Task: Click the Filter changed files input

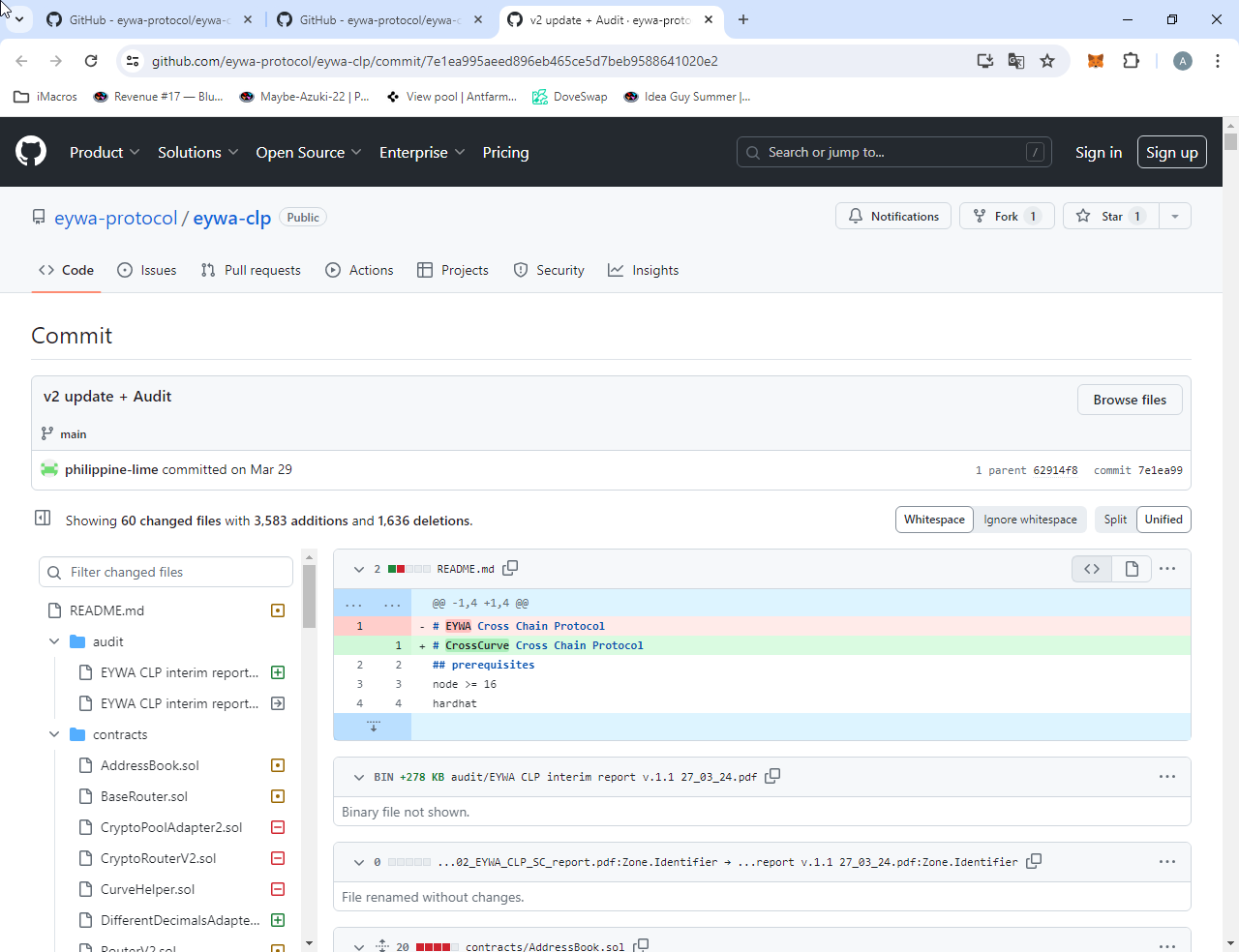Action: point(166,572)
